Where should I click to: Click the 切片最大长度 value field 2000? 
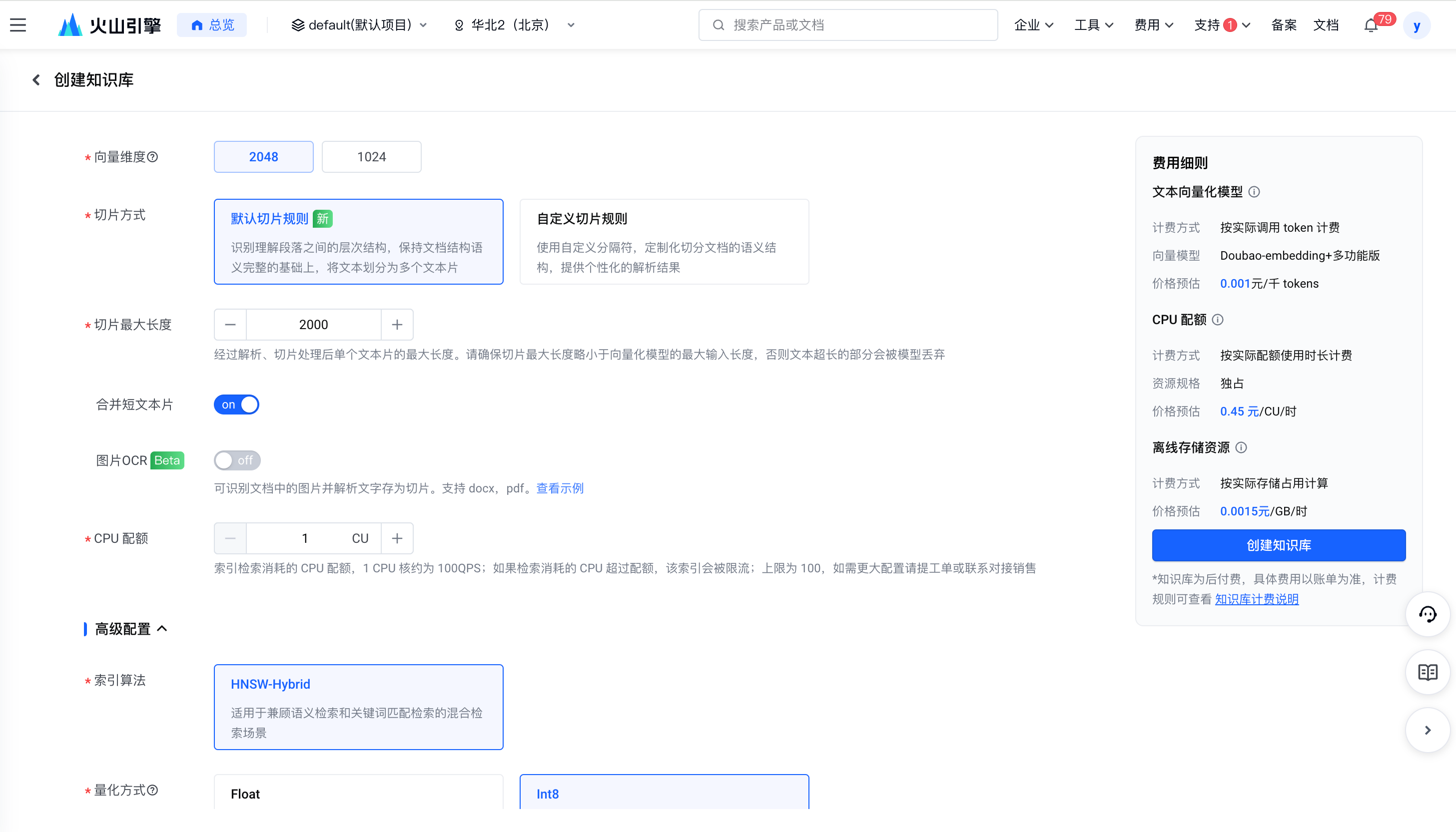tap(314, 325)
